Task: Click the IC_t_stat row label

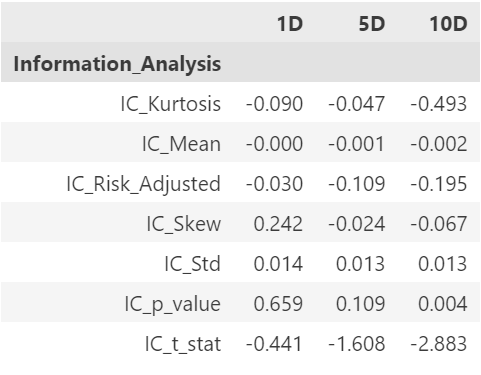Action: pos(183,344)
